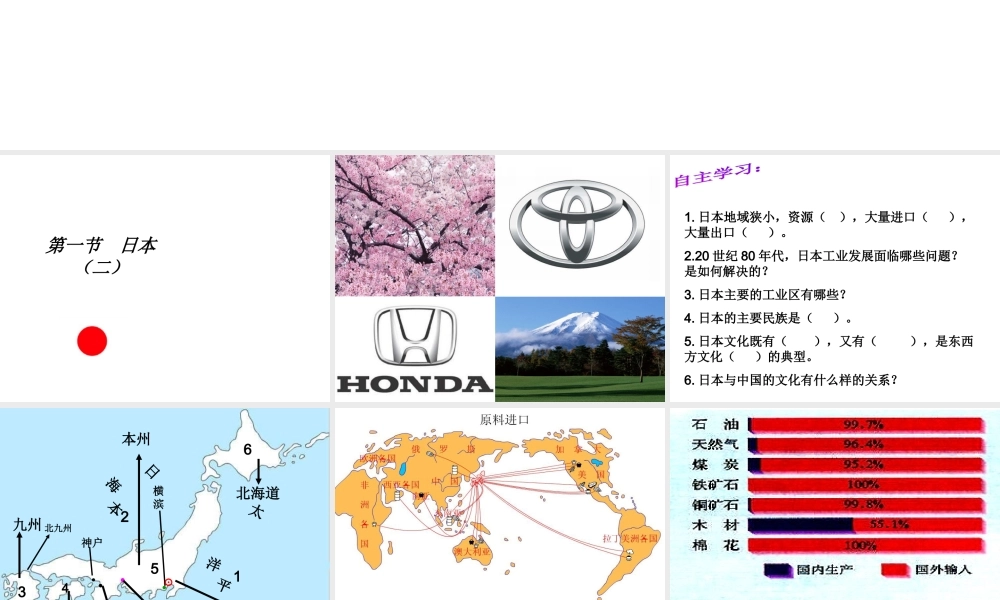Image resolution: width=1000 pixels, height=600 pixels.
Task: Click the 铜矿石 row label
Action: [x=715, y=505]
